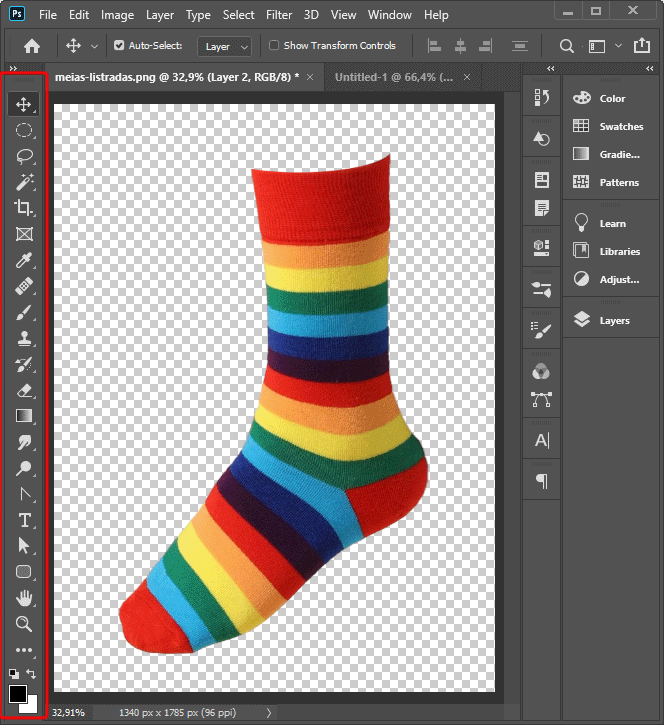Expand the right-hand panels dock arrows

[x=650, y=68]
